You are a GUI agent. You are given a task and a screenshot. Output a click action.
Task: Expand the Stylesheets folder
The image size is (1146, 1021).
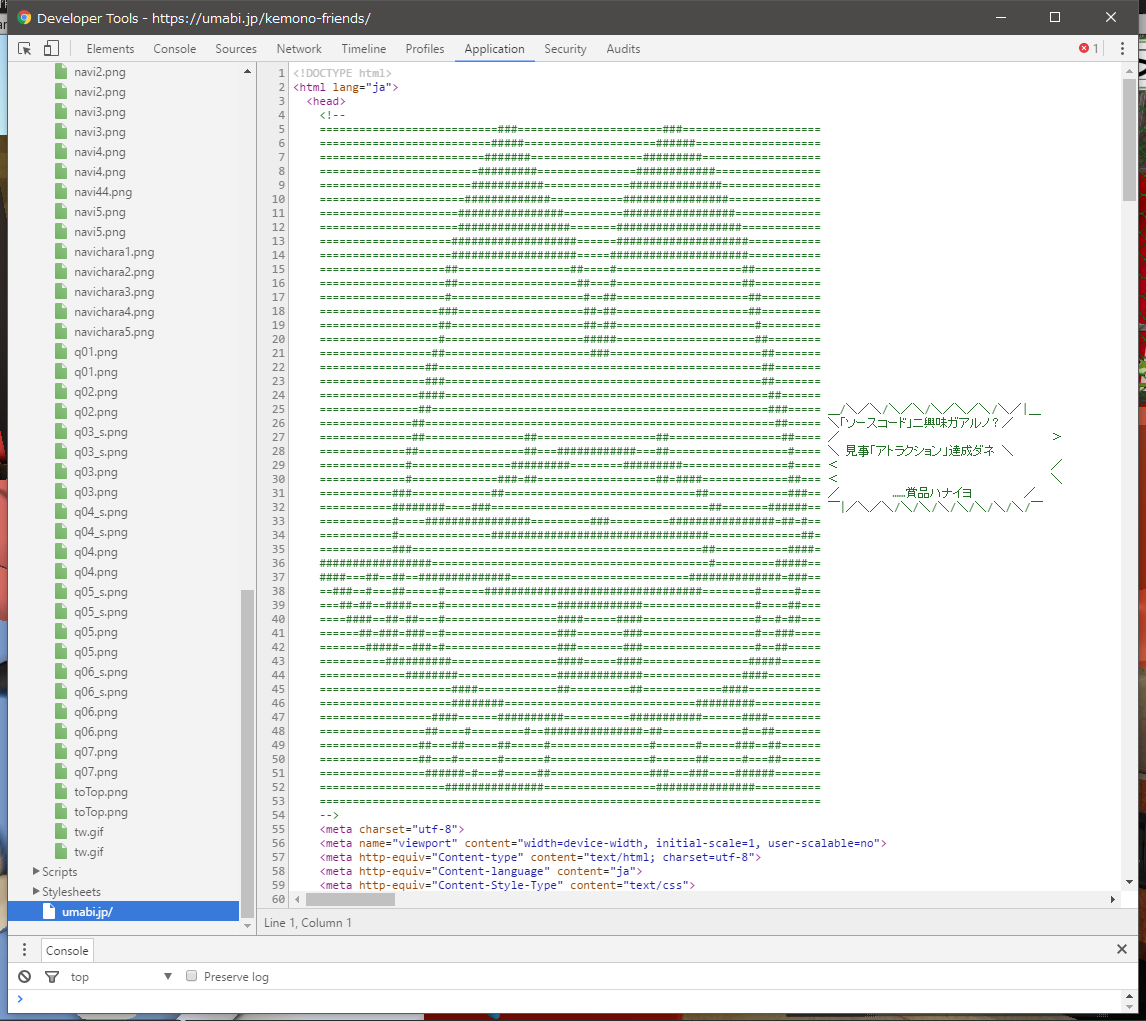(x=37, y=892)
